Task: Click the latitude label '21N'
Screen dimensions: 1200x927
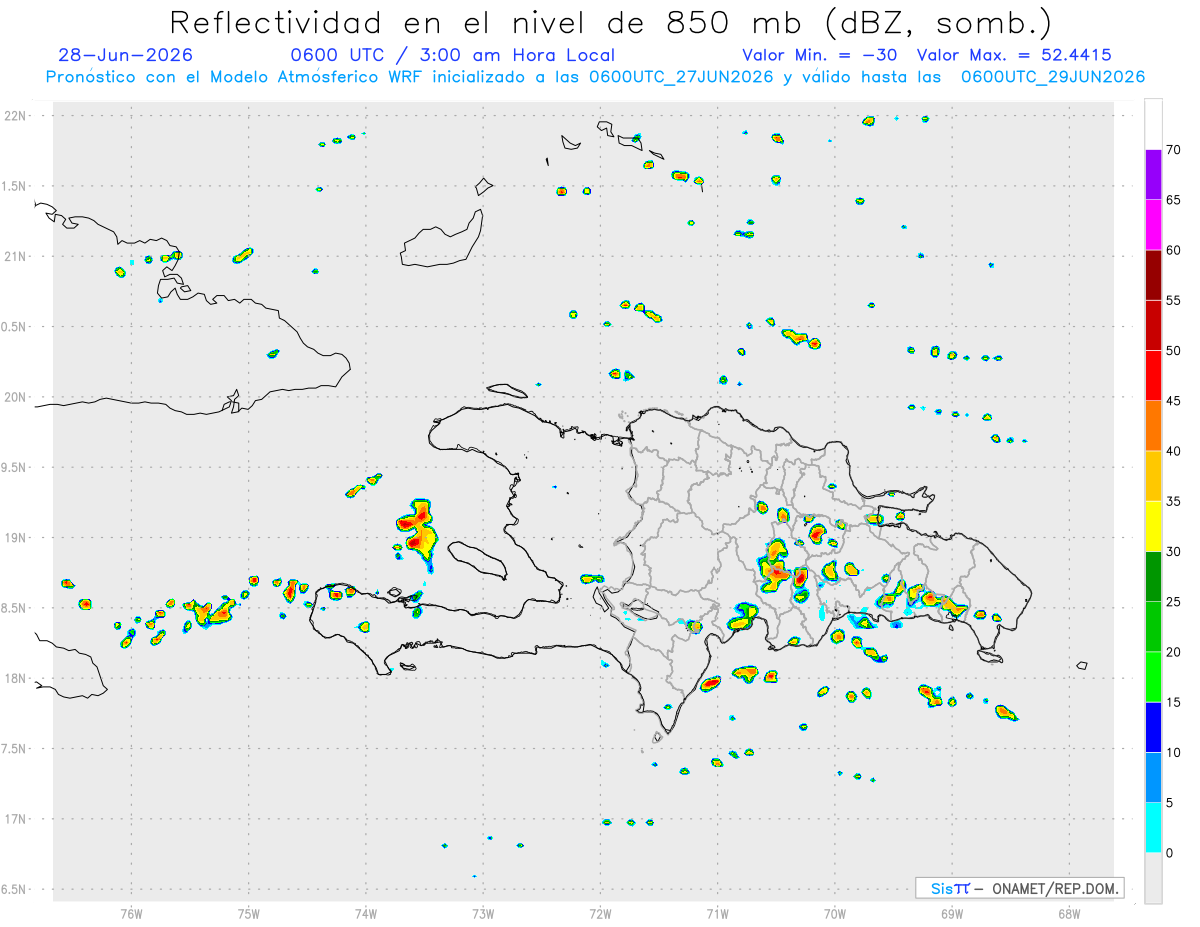Action: tap(16, 256)
